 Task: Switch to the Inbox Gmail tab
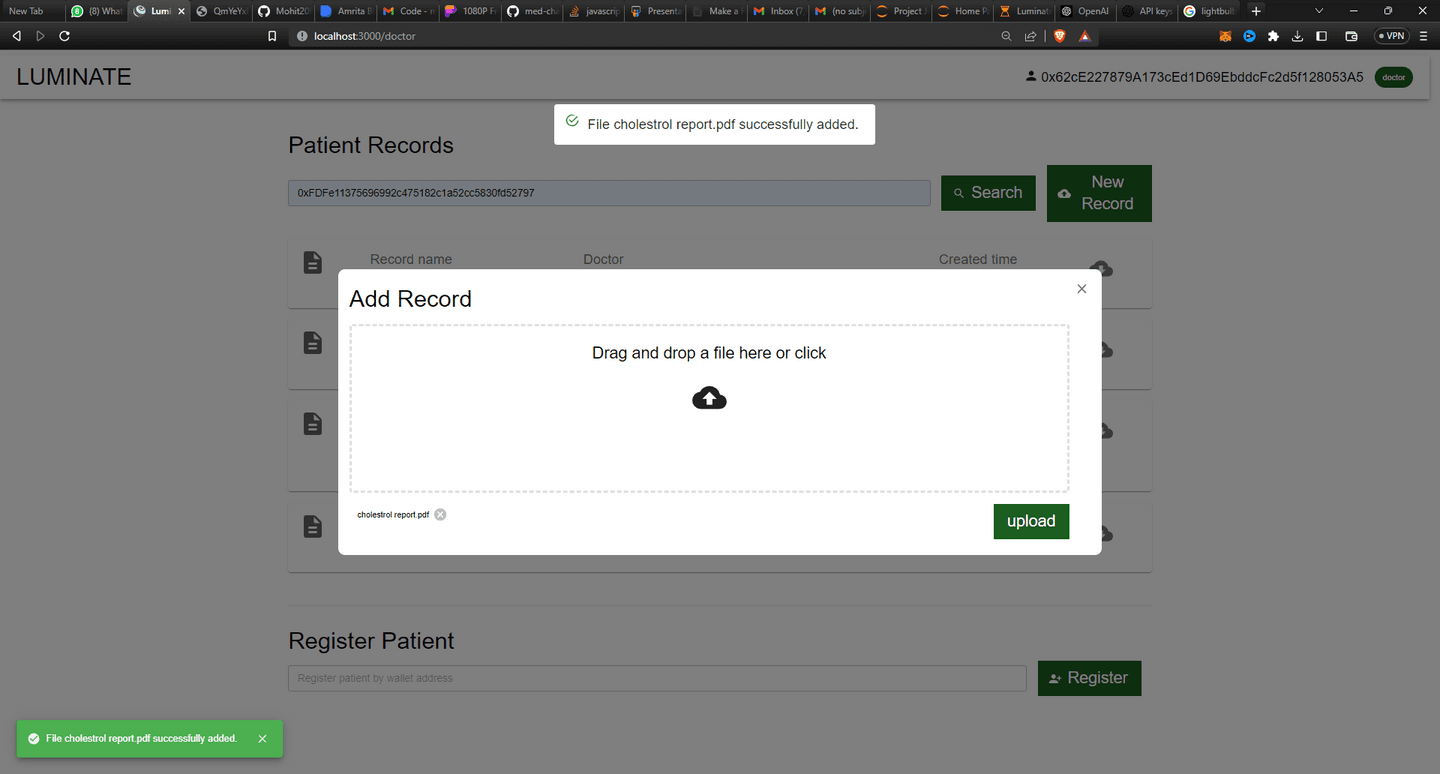pos(779,11)
